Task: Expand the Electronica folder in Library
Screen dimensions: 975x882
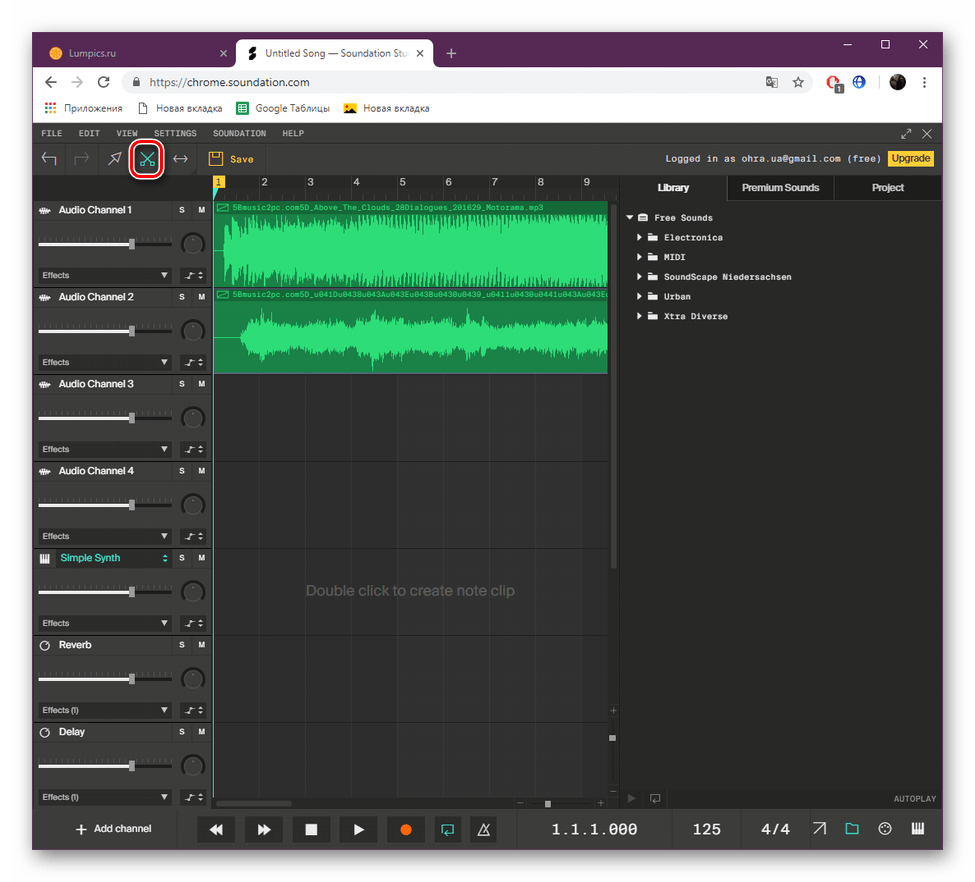Action: [640, 237]
